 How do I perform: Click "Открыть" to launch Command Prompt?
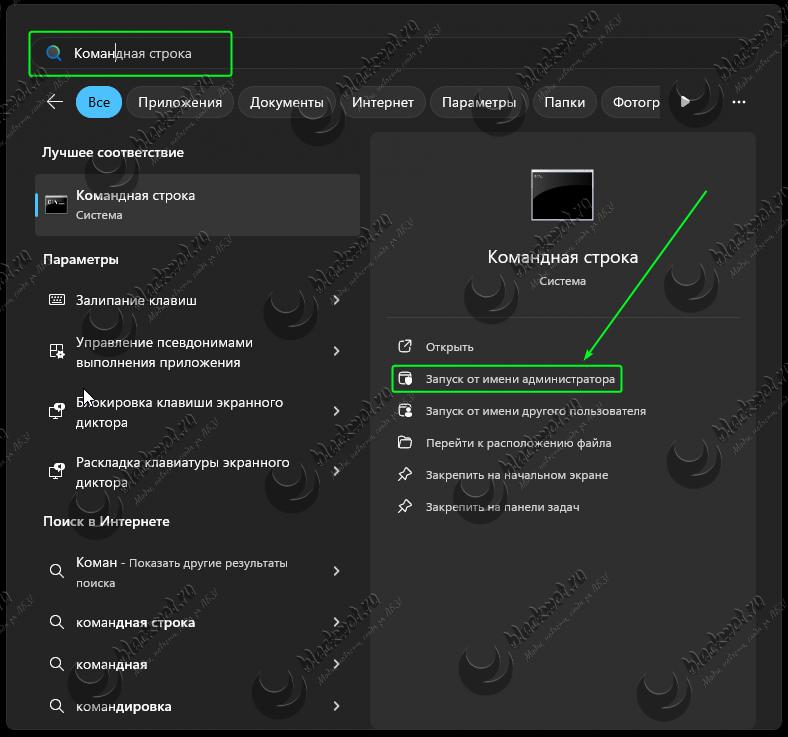click(x=449, y=347)
